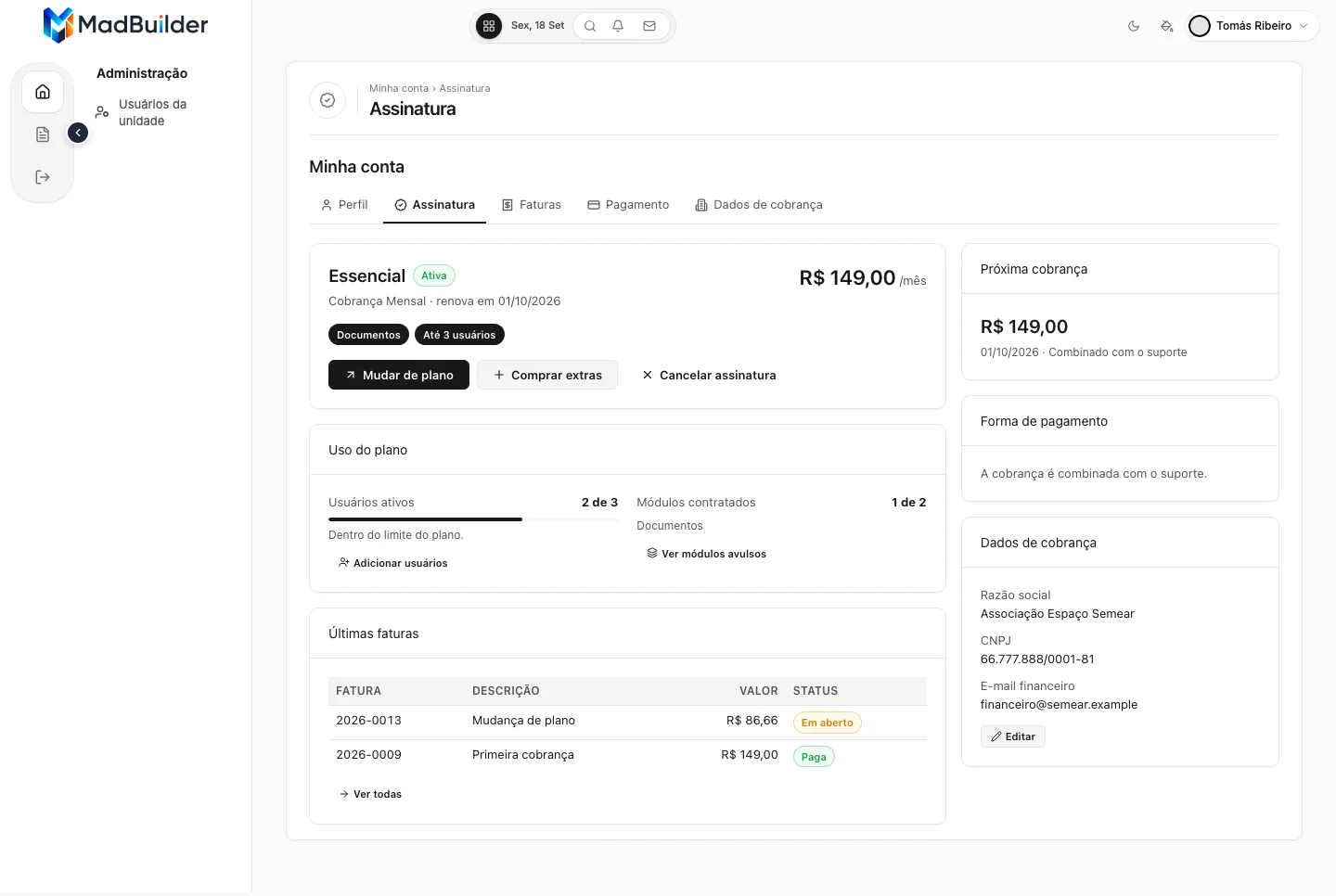
Task: Click Associação Espaço Semear text
Action: click(x=1058, y=614)
